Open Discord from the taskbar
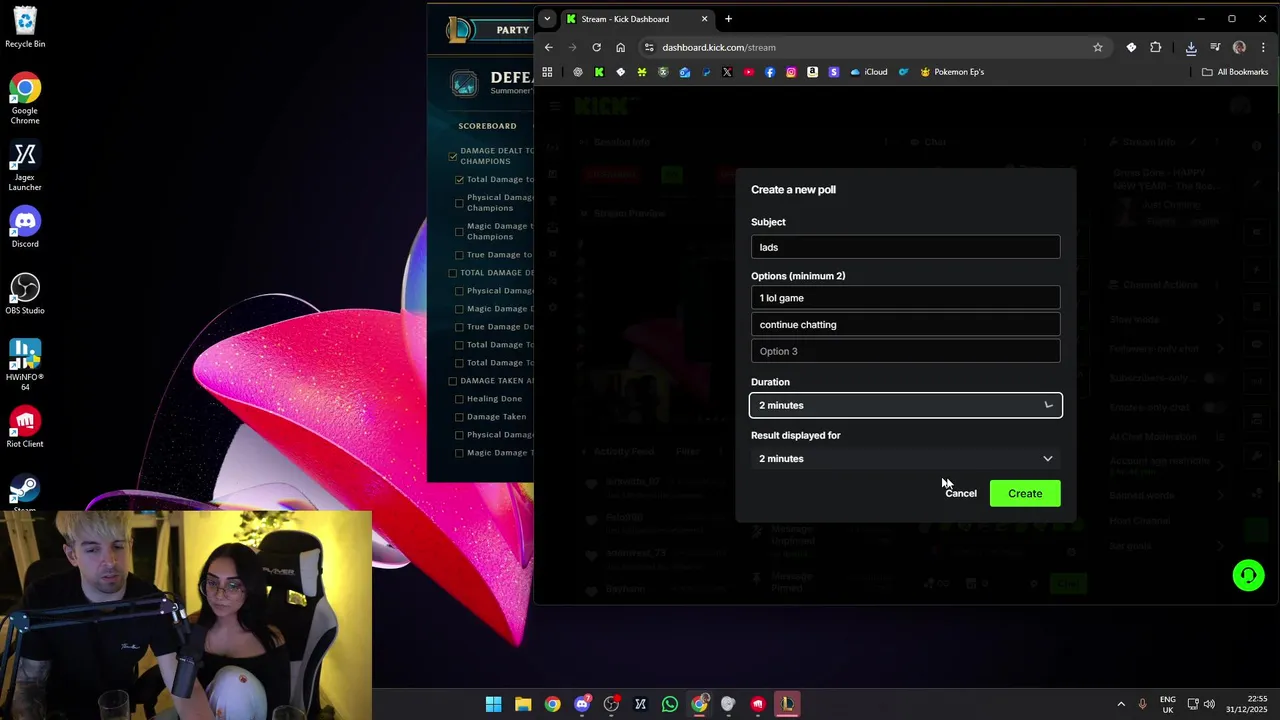Screen dimensions: 1280x720 tap(582, 704)
